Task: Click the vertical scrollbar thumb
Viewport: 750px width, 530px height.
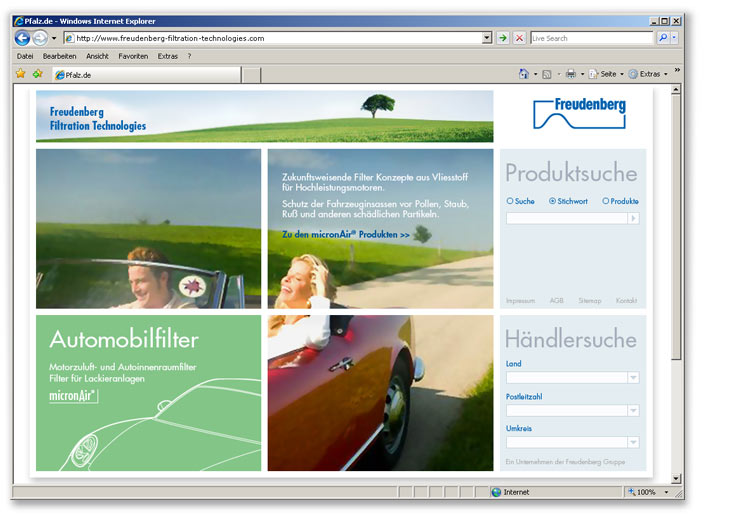Action: (x=675, y=227)
